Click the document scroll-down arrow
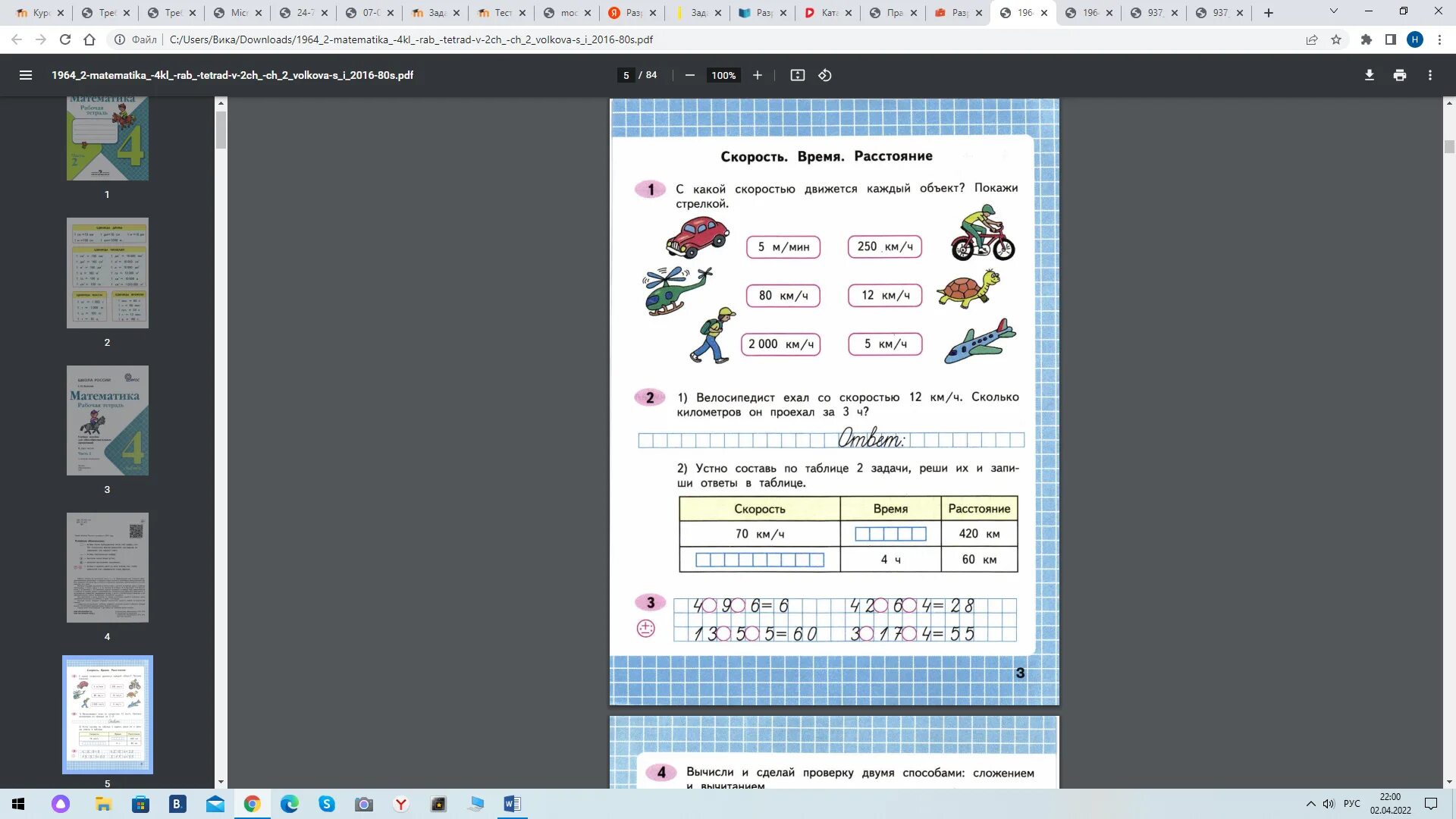 pos(1449,782)
